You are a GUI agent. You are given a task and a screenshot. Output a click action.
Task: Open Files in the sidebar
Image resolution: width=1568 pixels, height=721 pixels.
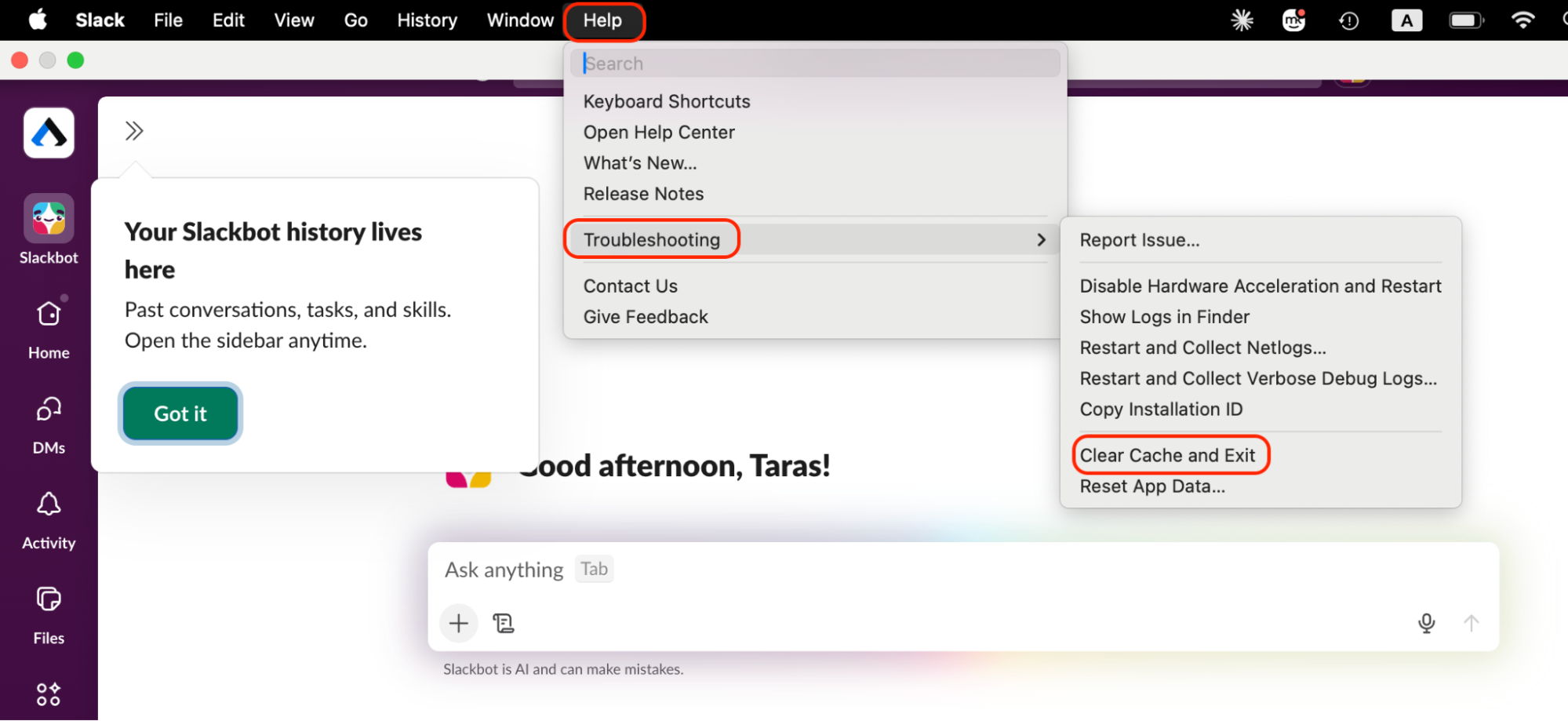click(49, 615)
